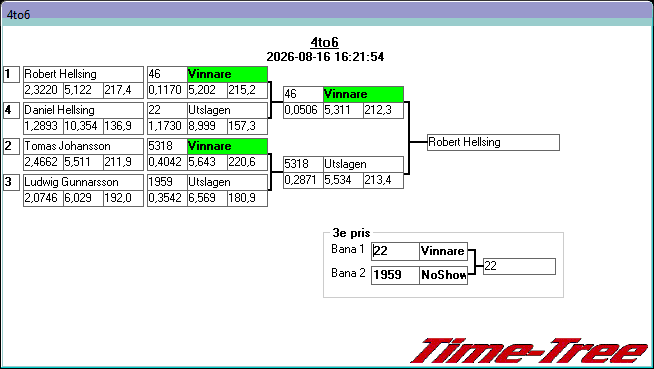654x369 pixels.
Task: Click the Bana 2 number field showing 1959
Action: (395, 275)
